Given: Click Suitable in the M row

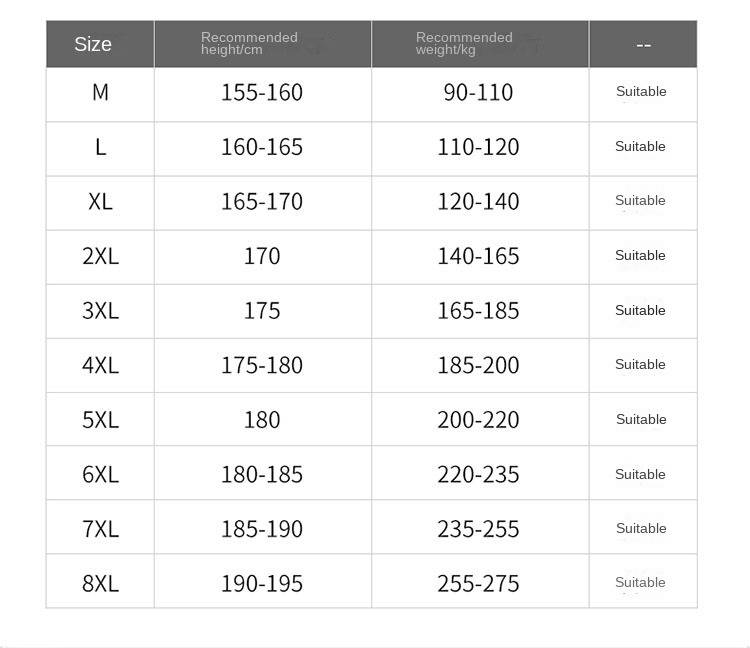Looking at the screenshot, I should (x=641, y=92).
